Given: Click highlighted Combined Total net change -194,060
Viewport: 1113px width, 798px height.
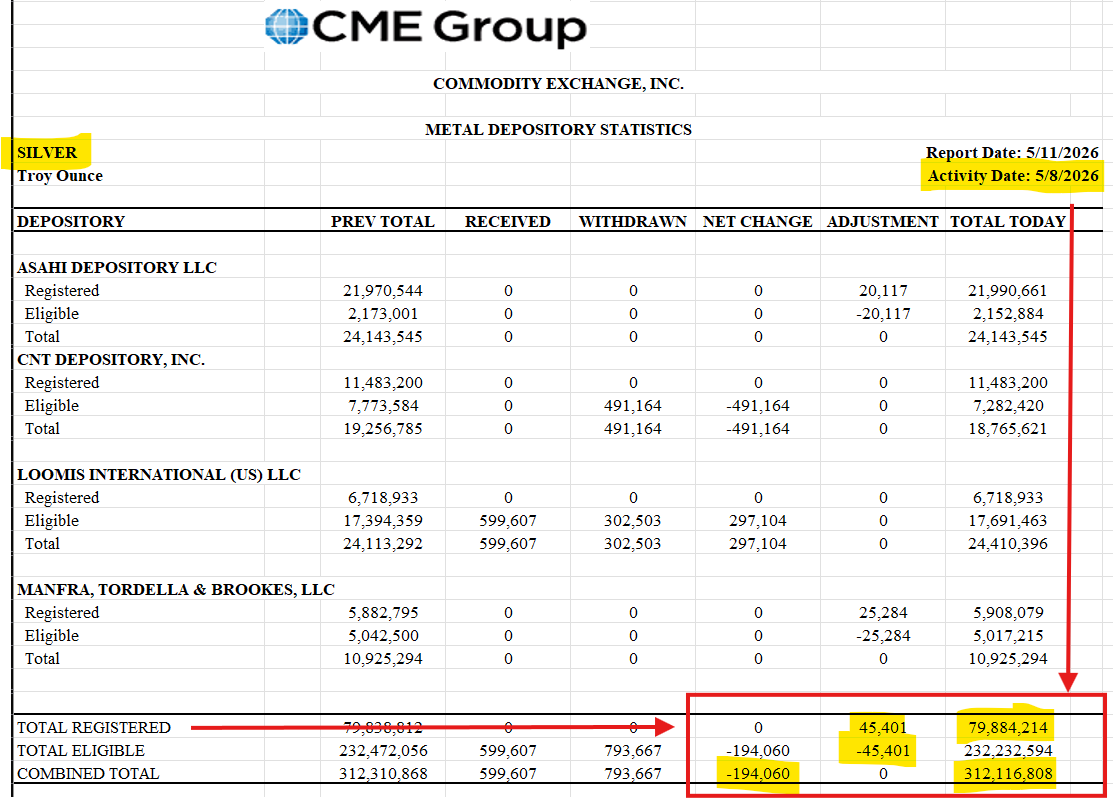Looking at the screenshot, I should pyautogui.click(x=757, y=774).
